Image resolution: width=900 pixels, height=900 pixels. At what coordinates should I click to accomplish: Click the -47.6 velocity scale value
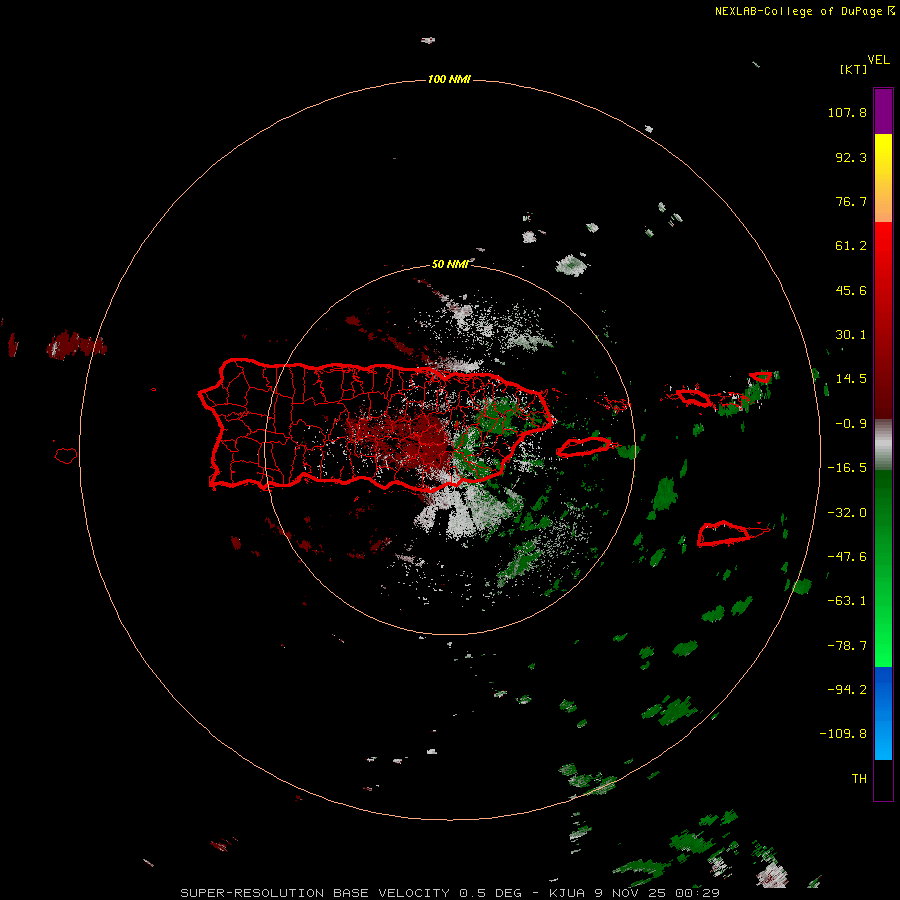(847, 557)
